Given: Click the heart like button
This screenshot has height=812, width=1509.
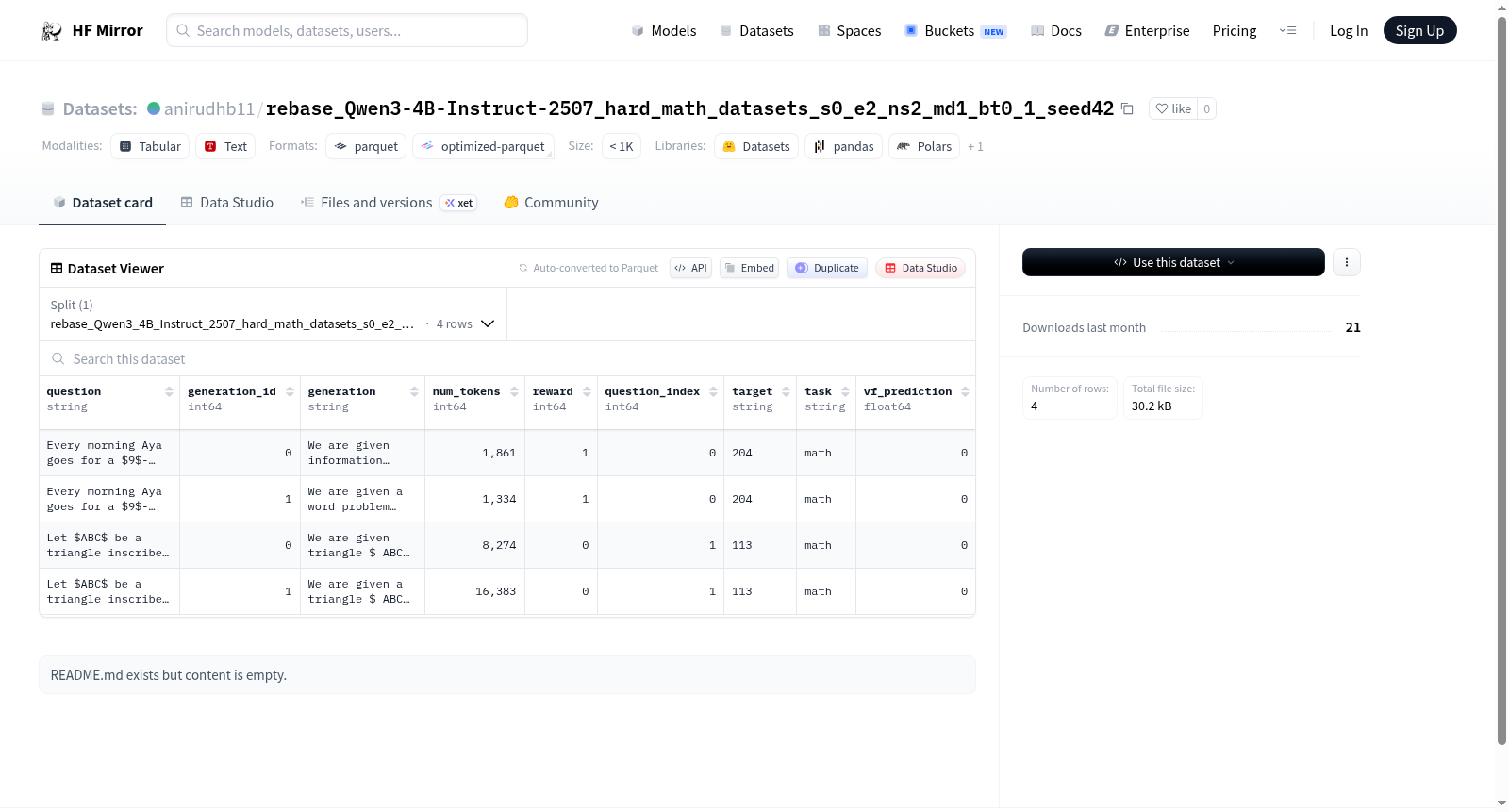Looking at the screenshot, I should point(1173,108).
